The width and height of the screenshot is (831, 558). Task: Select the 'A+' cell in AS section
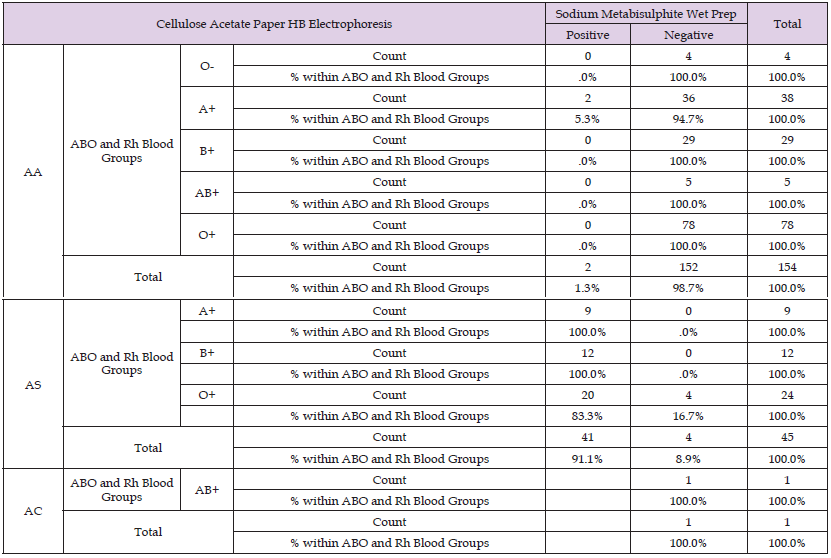pos(207,311)
